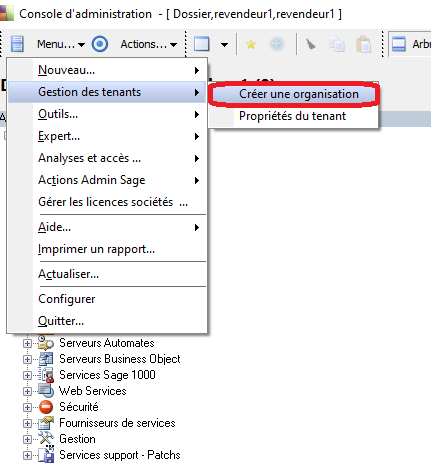The image size is (431, 470).
Task: Select Services support - Patchs tree item
Action: click(x=120, y=455)
